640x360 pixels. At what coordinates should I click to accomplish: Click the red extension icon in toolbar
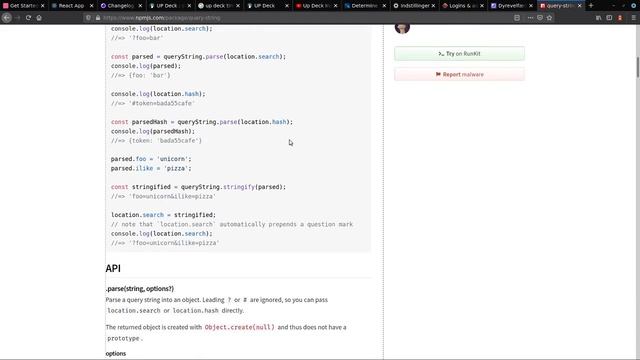(x=620, y=18)
